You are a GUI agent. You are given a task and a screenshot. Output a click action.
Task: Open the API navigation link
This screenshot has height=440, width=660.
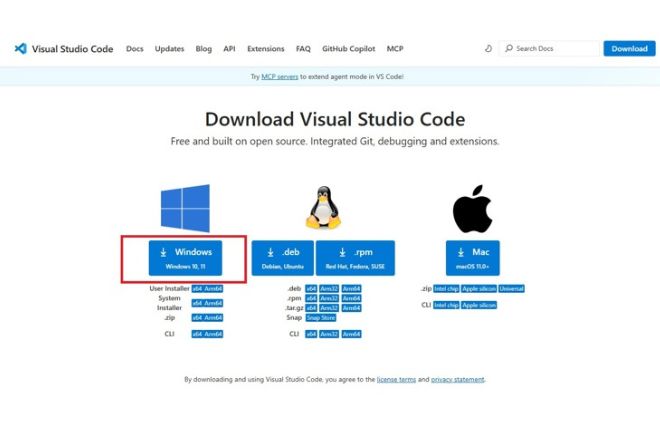click(x=229, y=48)
